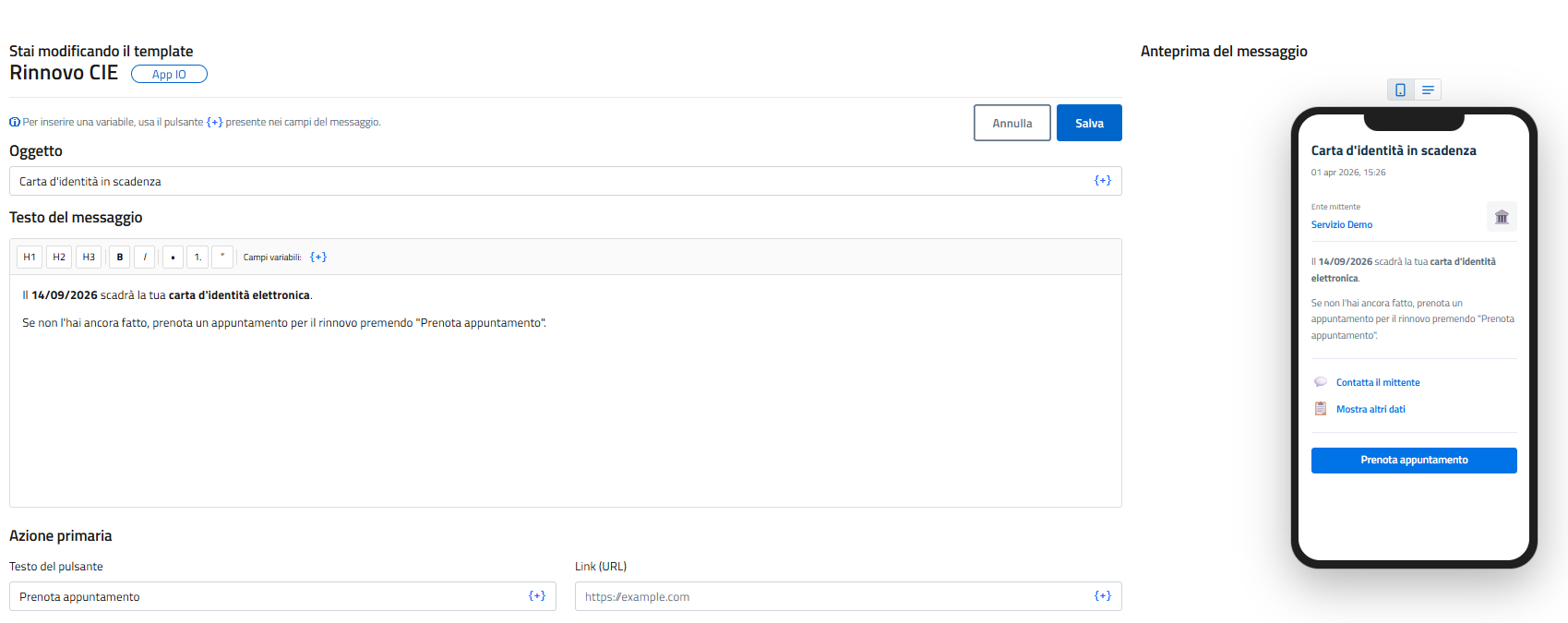Open the Contatta il mittente link
The width and height of the screenshot is (1568, 623).
(x=1377, y=382)
